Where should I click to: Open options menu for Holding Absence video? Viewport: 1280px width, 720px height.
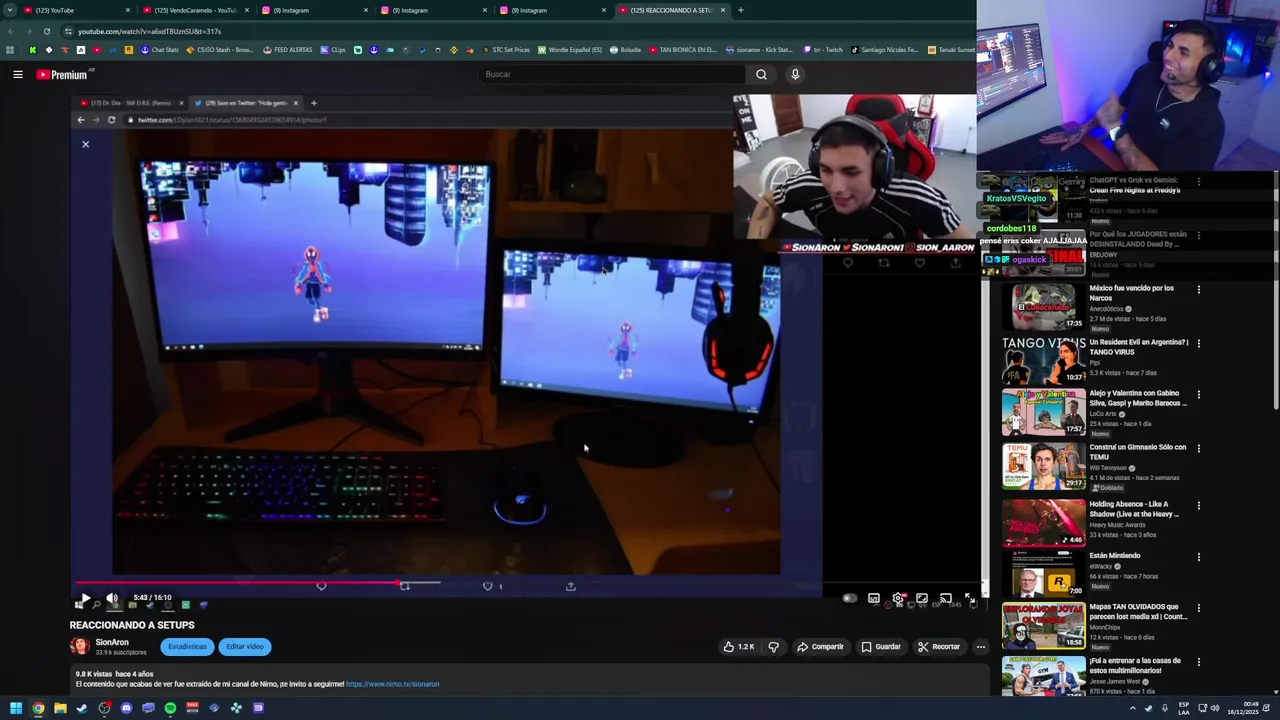[x=1198, y=506]
